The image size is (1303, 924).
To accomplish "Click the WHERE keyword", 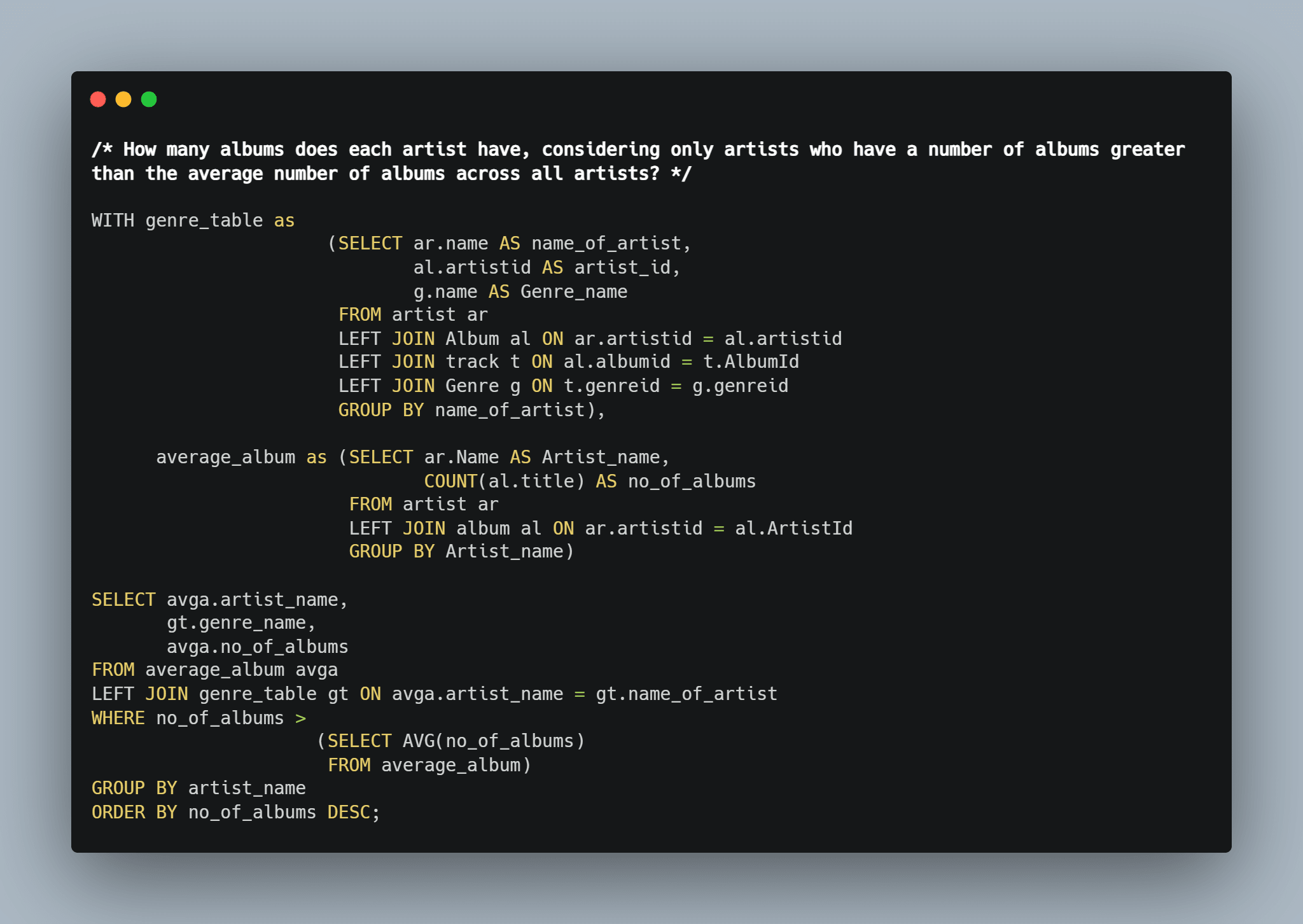I will pyautogui.click(x=118, y=718).
